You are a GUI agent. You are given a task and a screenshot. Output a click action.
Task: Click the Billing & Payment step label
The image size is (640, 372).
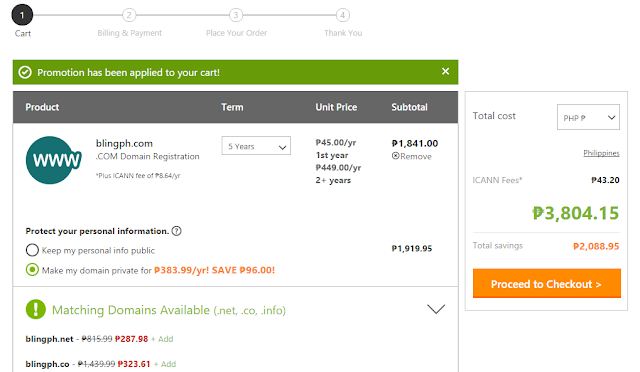(129, 33)
